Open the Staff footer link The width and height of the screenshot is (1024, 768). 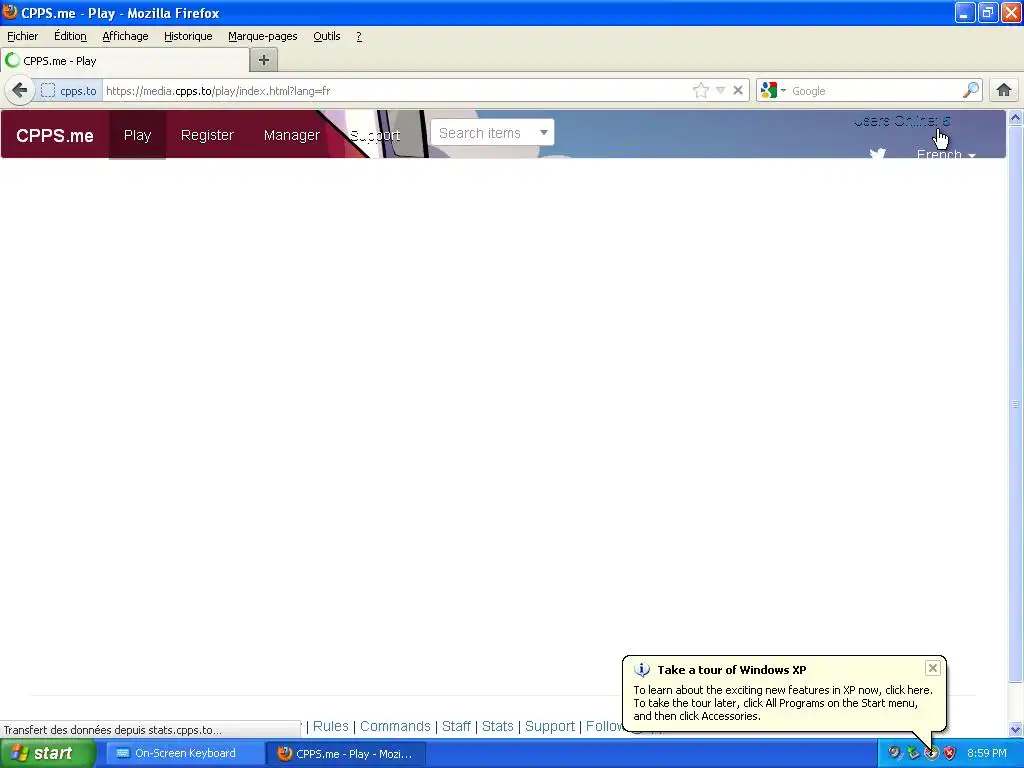[x=456, y=726]
